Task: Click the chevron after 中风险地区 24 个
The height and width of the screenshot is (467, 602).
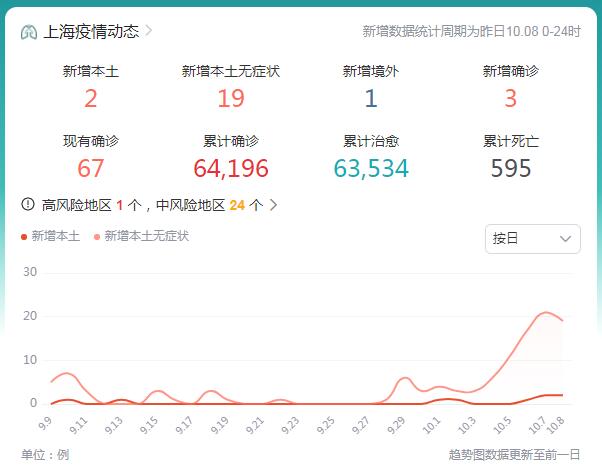Action: coord(273,205)
